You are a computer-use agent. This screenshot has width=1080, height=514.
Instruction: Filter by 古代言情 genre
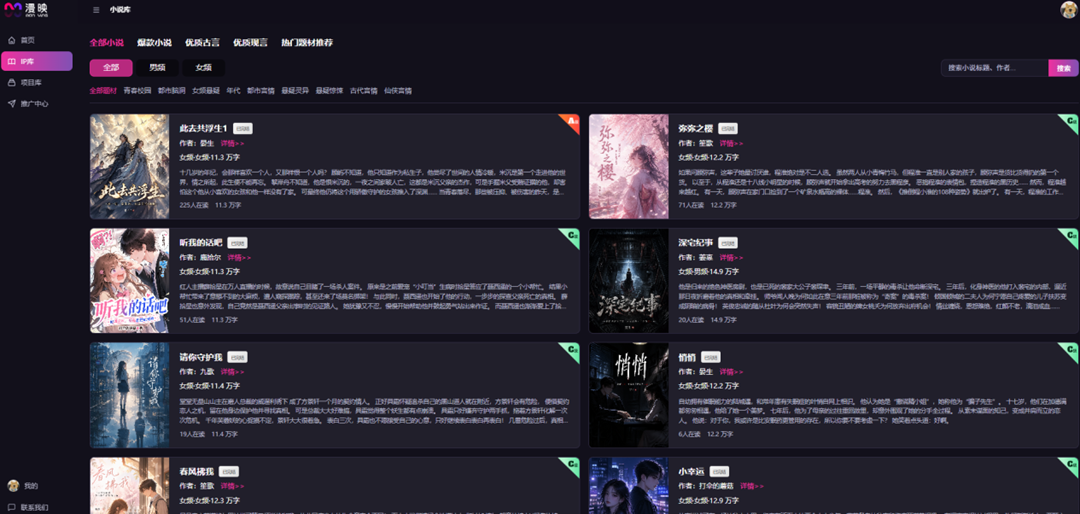click(364, 90)
